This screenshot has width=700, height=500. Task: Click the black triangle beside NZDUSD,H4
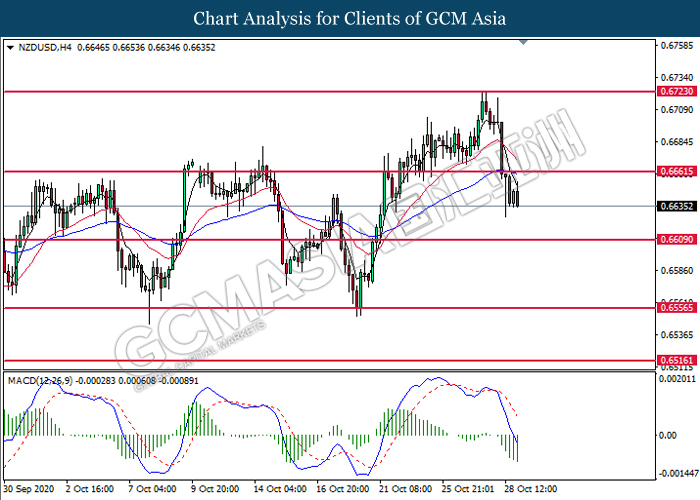[11, 47]
